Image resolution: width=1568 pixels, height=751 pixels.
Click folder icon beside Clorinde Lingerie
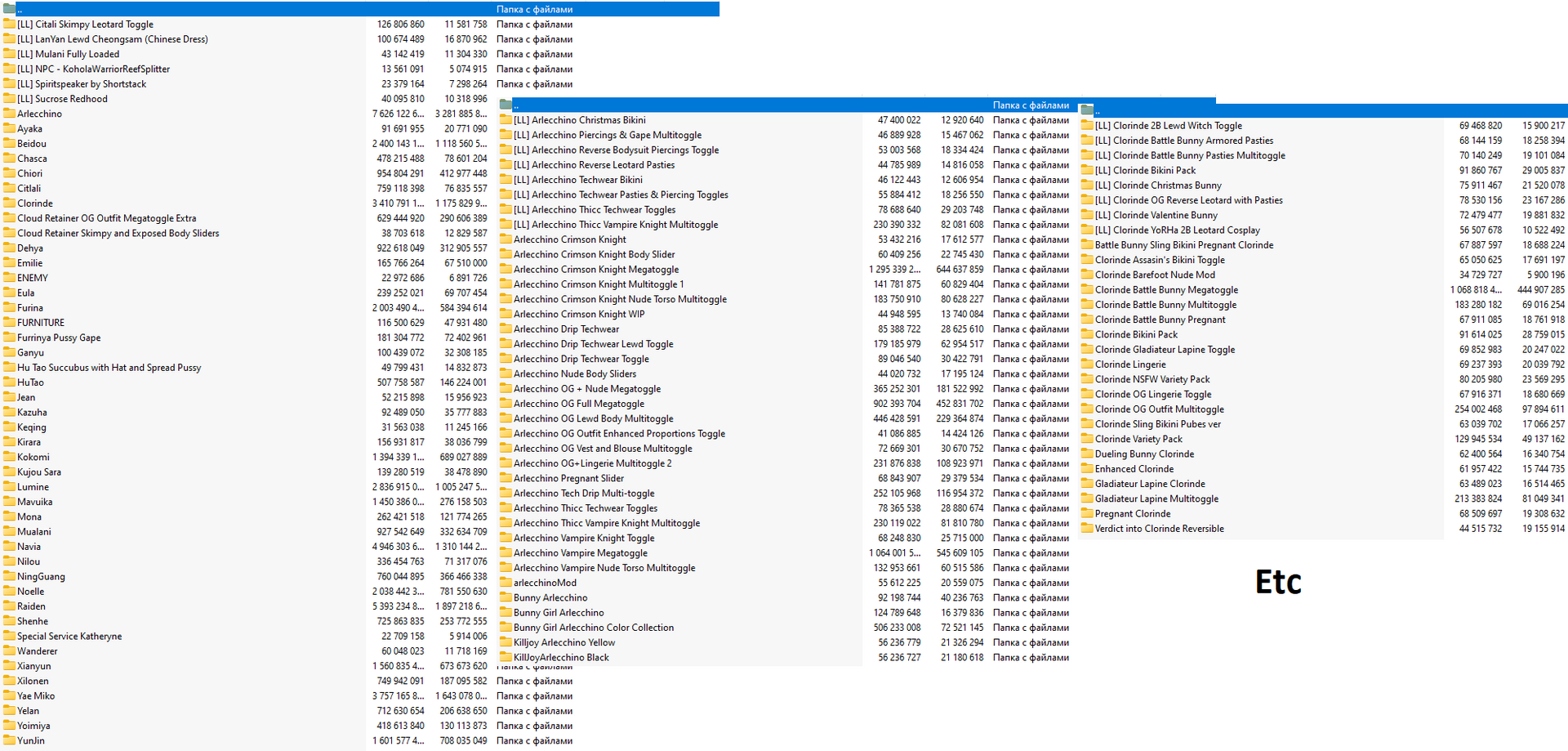tap(1087, 364)
